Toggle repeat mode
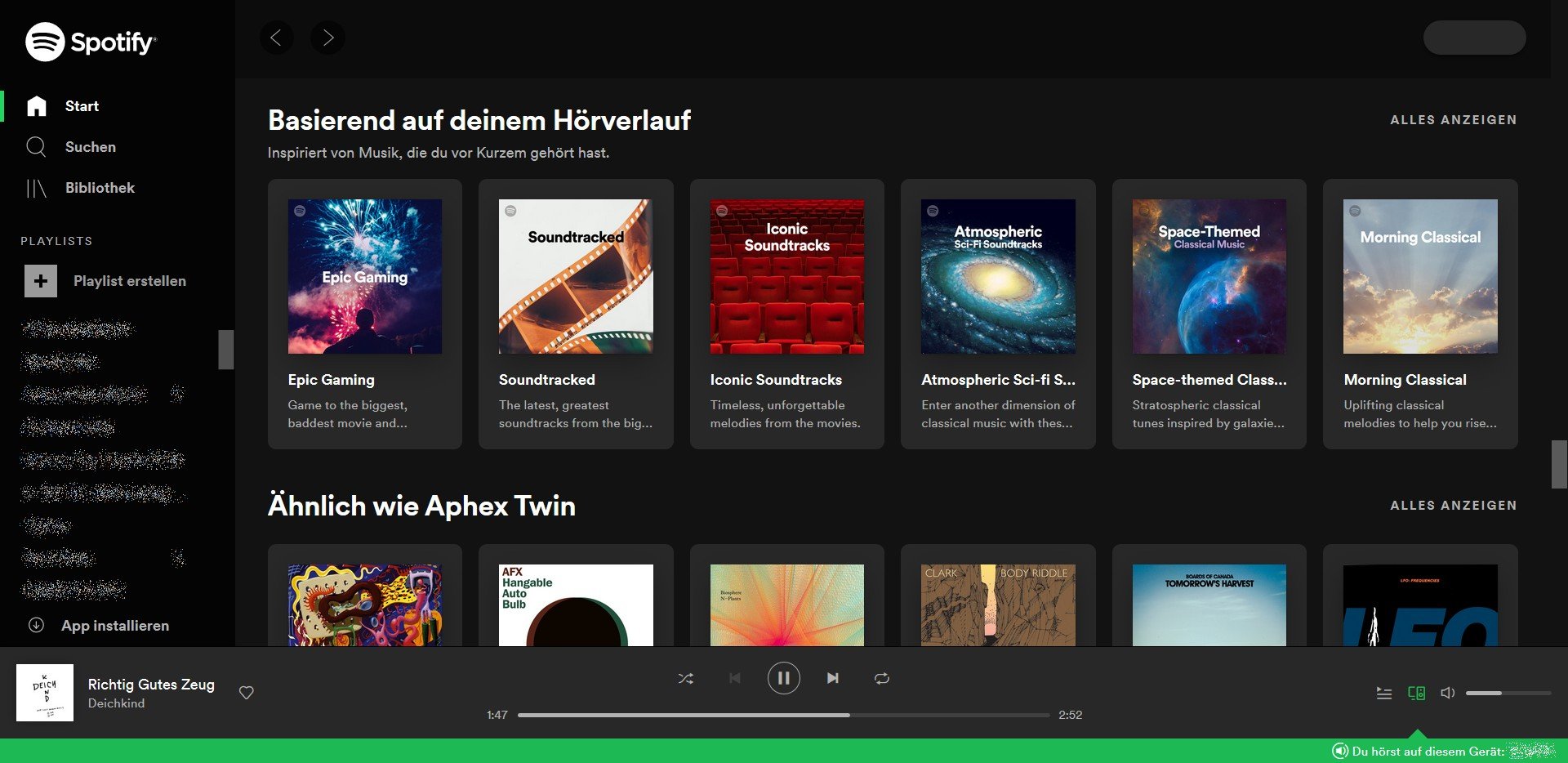 882,678
